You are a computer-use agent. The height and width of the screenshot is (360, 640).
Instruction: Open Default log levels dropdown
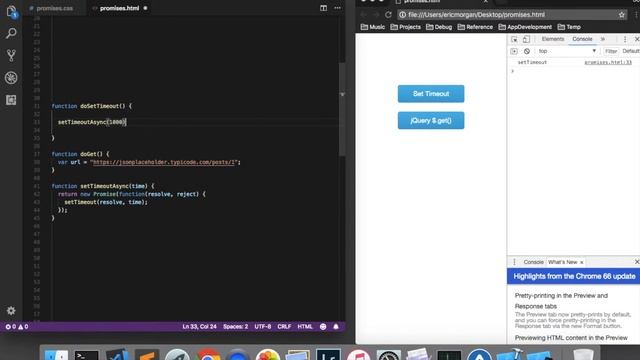[631, 51]
